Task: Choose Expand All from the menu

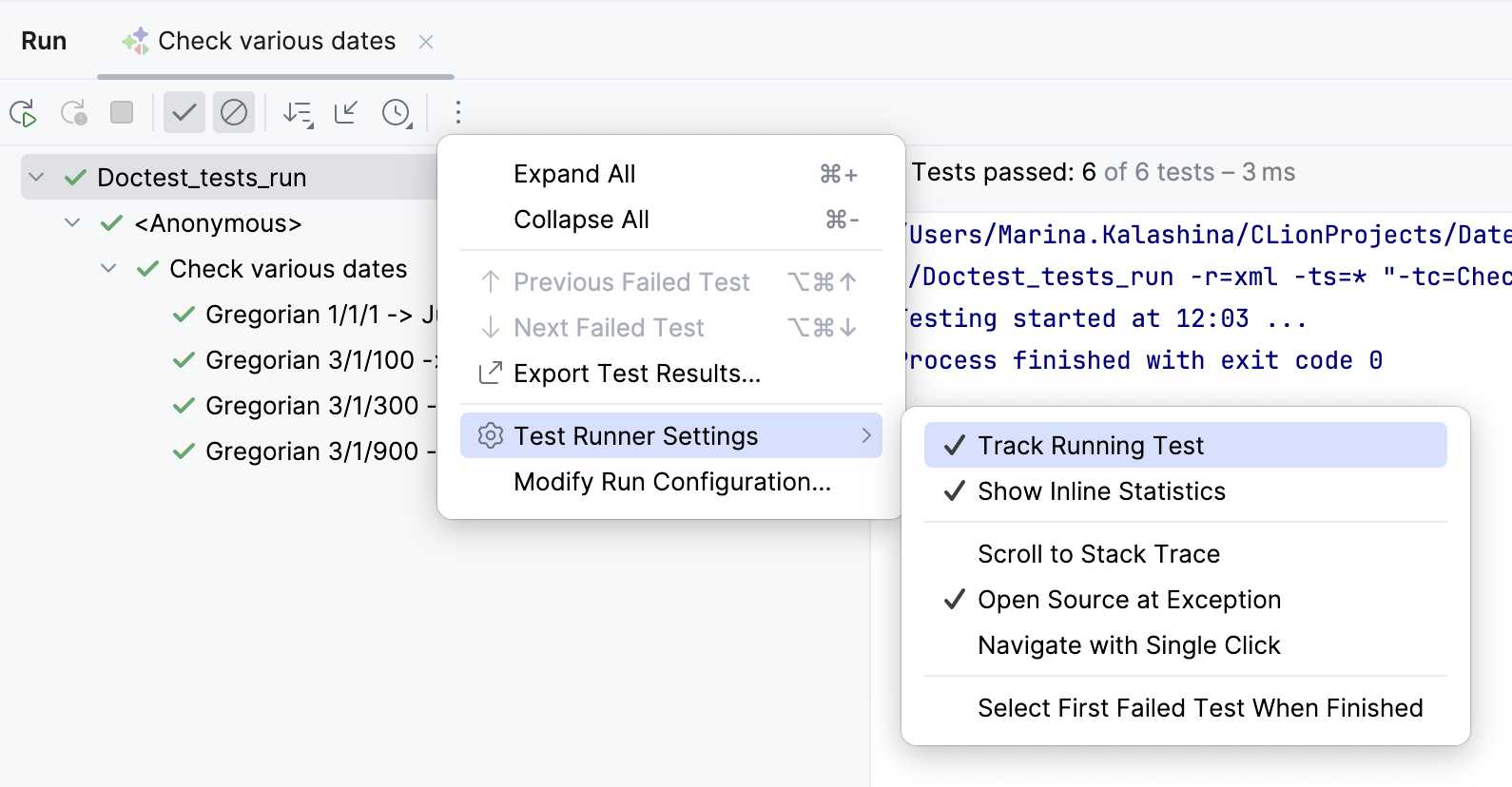Action: [574, 173]
